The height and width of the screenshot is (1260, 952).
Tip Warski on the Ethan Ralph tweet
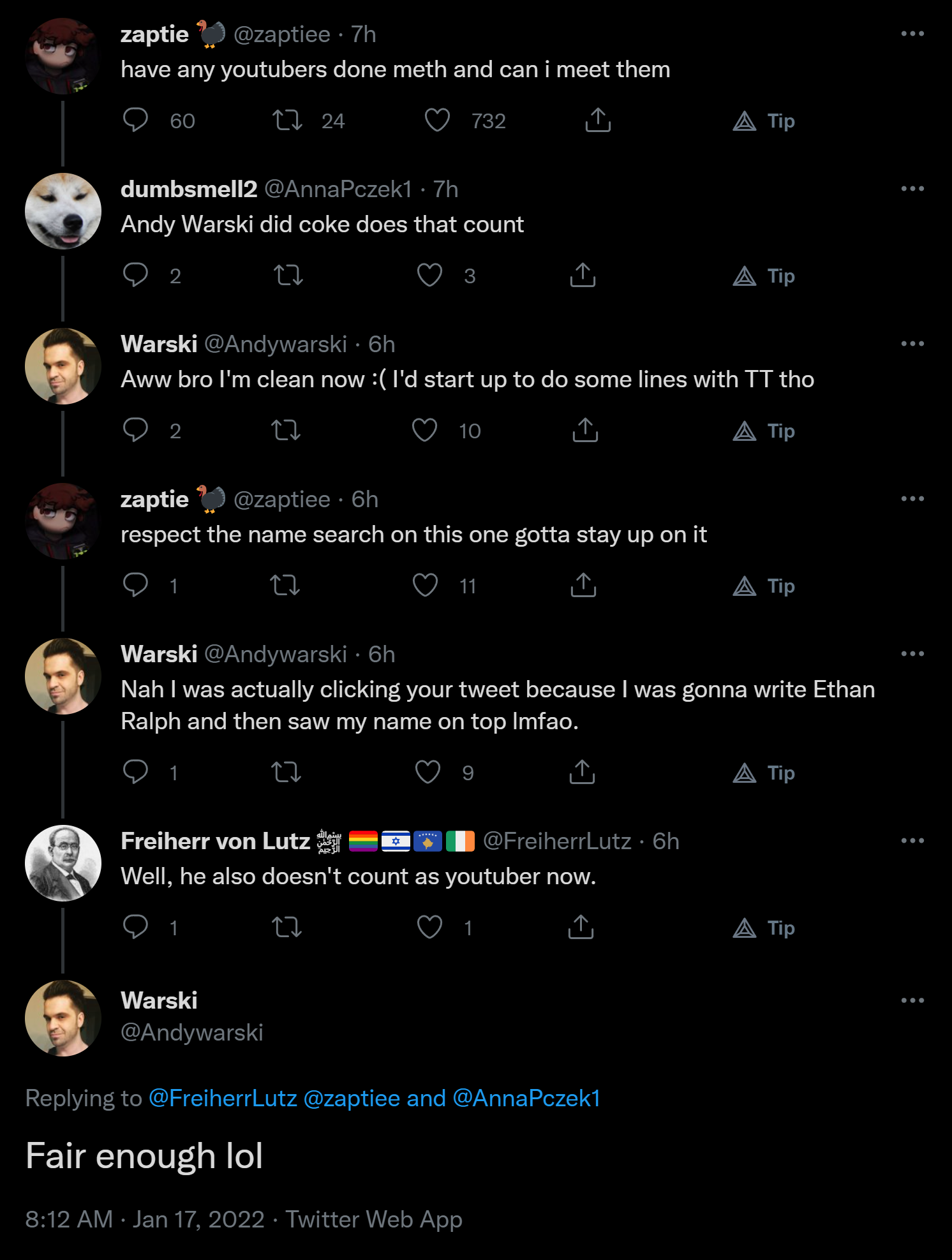[x=764, y=773]
